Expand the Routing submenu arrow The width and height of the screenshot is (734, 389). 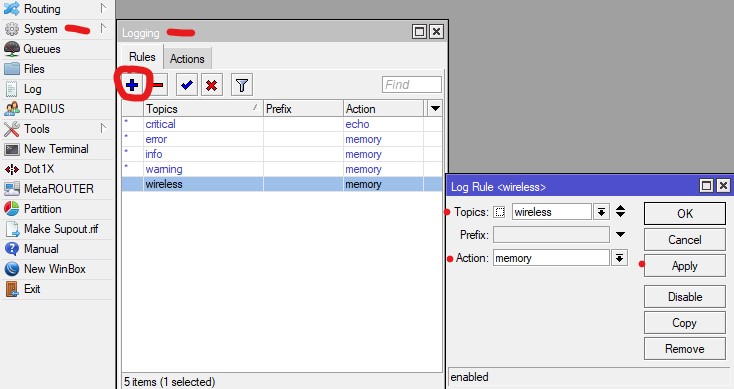pyautogui.click(x=103, y=8)
